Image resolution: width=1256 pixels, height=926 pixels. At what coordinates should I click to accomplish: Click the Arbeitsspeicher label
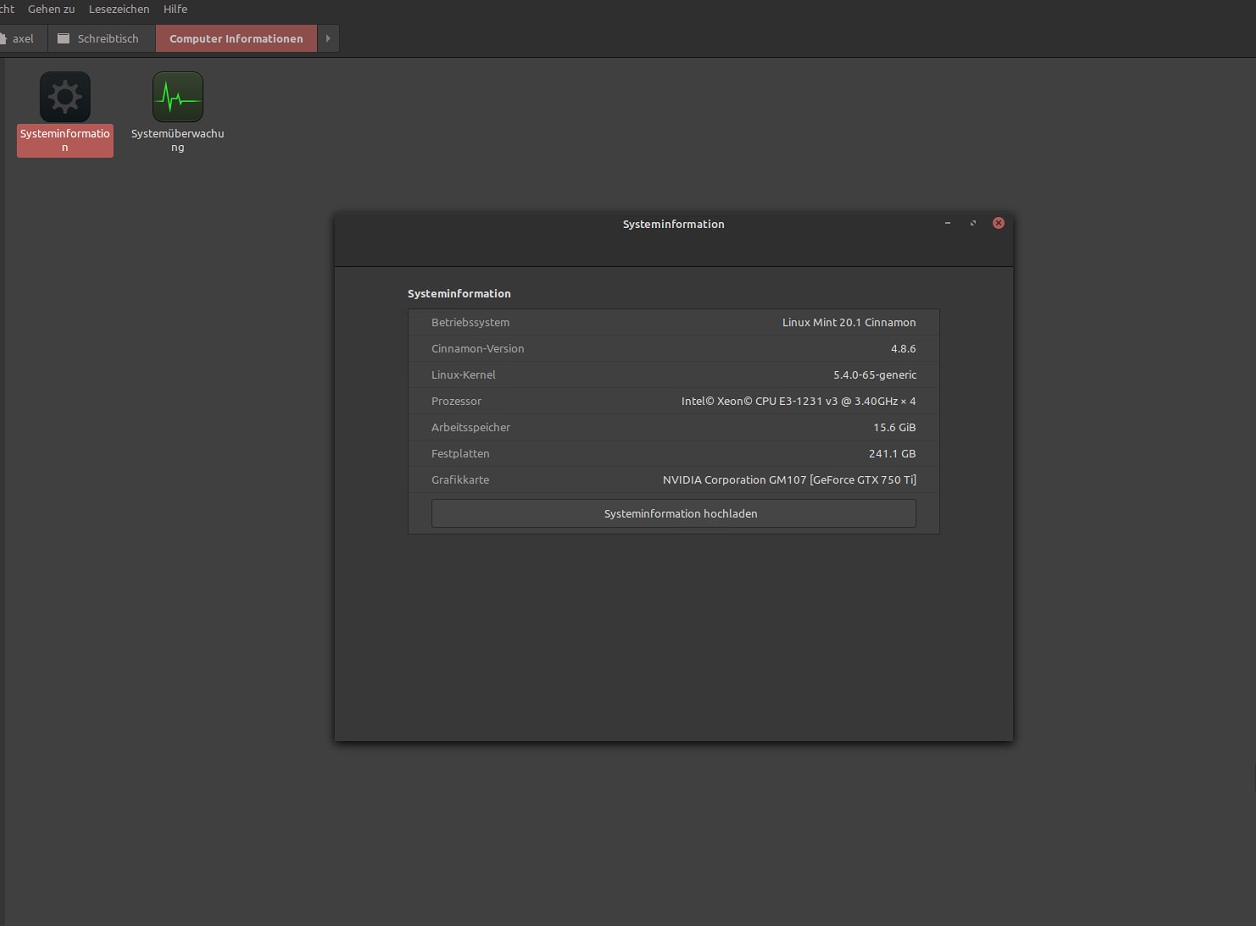[470, 427]
